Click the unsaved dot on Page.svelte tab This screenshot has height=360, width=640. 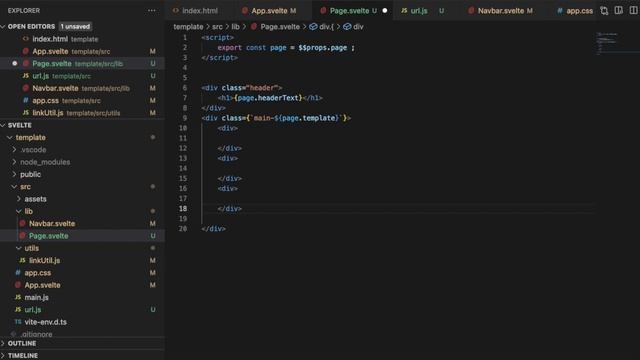pos(384,11)
